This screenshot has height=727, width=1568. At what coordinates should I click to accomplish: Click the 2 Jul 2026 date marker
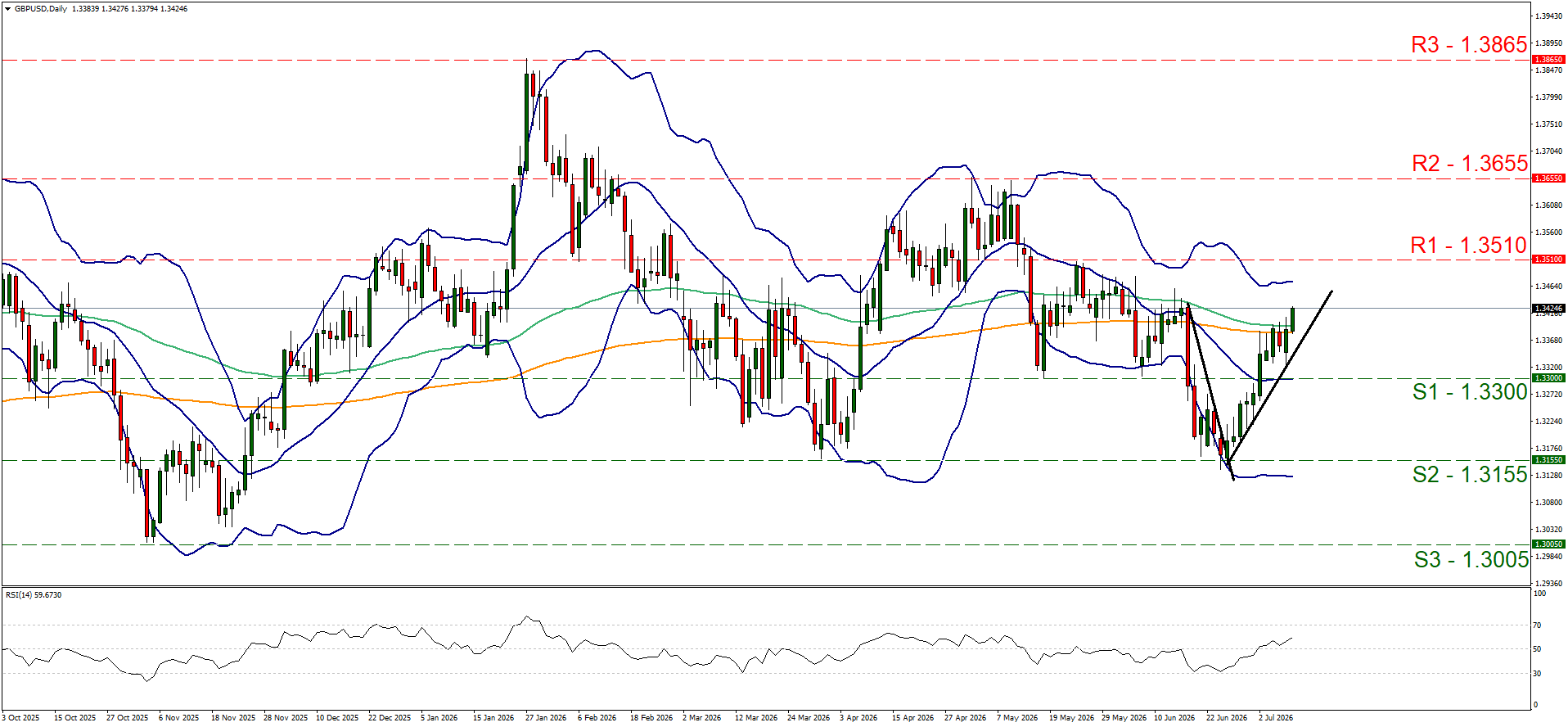point(1276,718)
